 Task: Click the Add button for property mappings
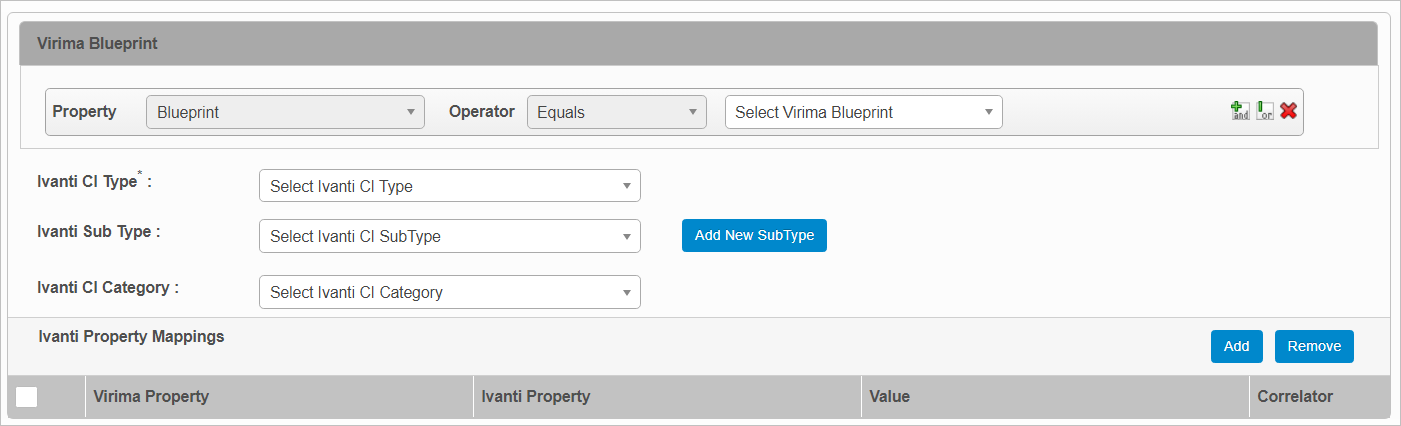click(1236, 346)
